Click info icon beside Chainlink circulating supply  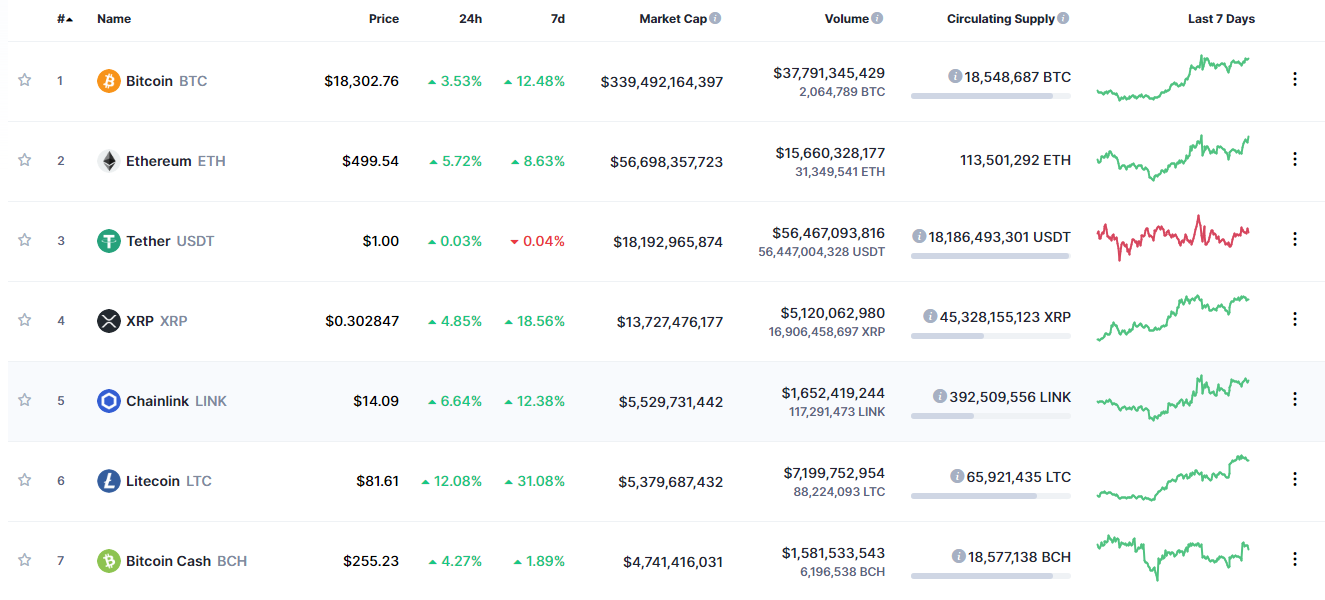pos(939,396)
